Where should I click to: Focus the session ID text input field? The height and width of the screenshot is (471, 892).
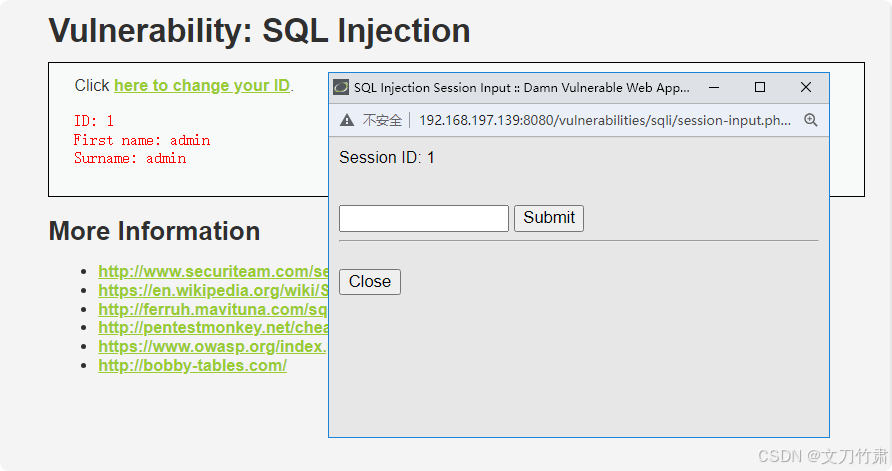tap(424, 218)
